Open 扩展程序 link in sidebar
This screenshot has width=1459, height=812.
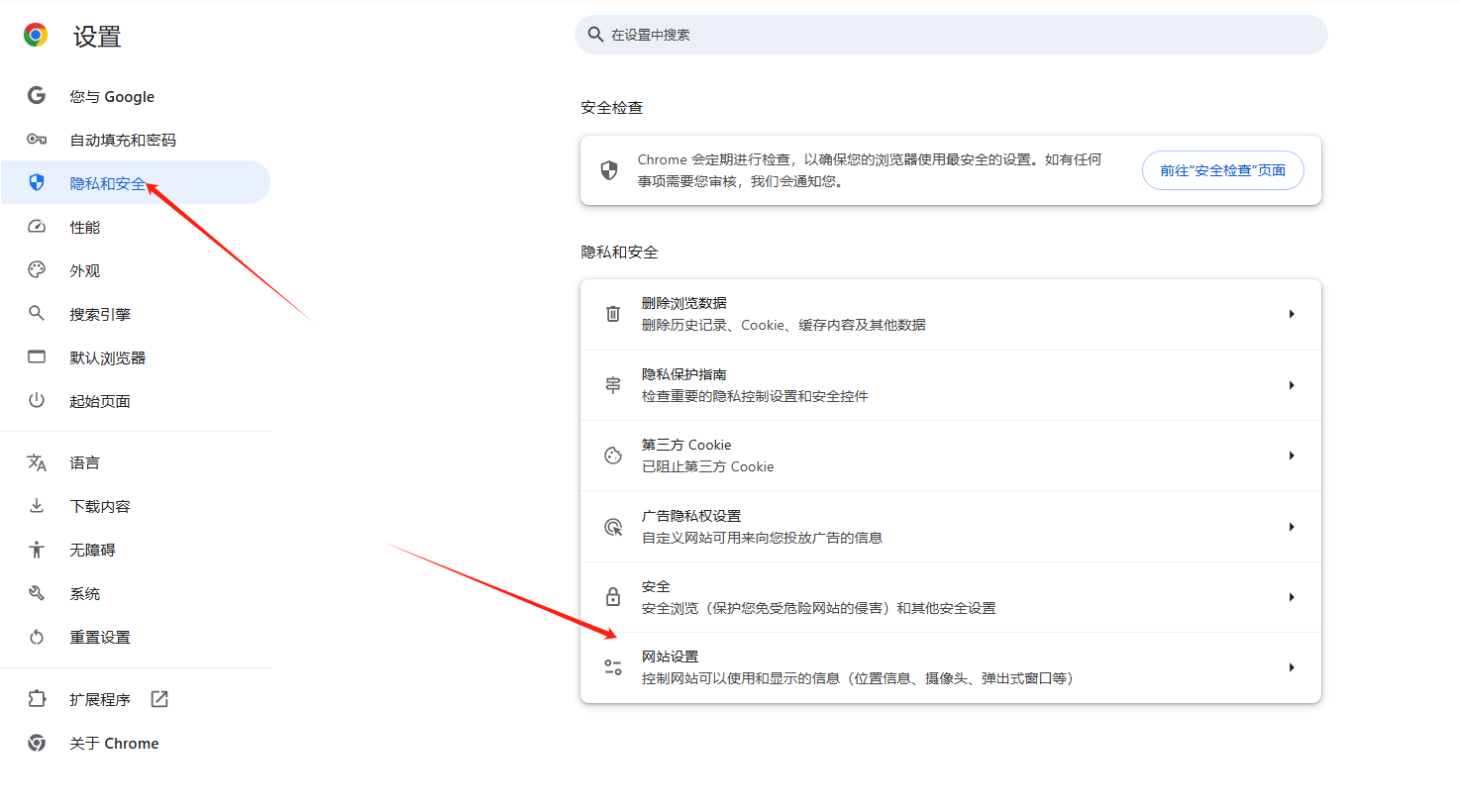coord(135,699)
